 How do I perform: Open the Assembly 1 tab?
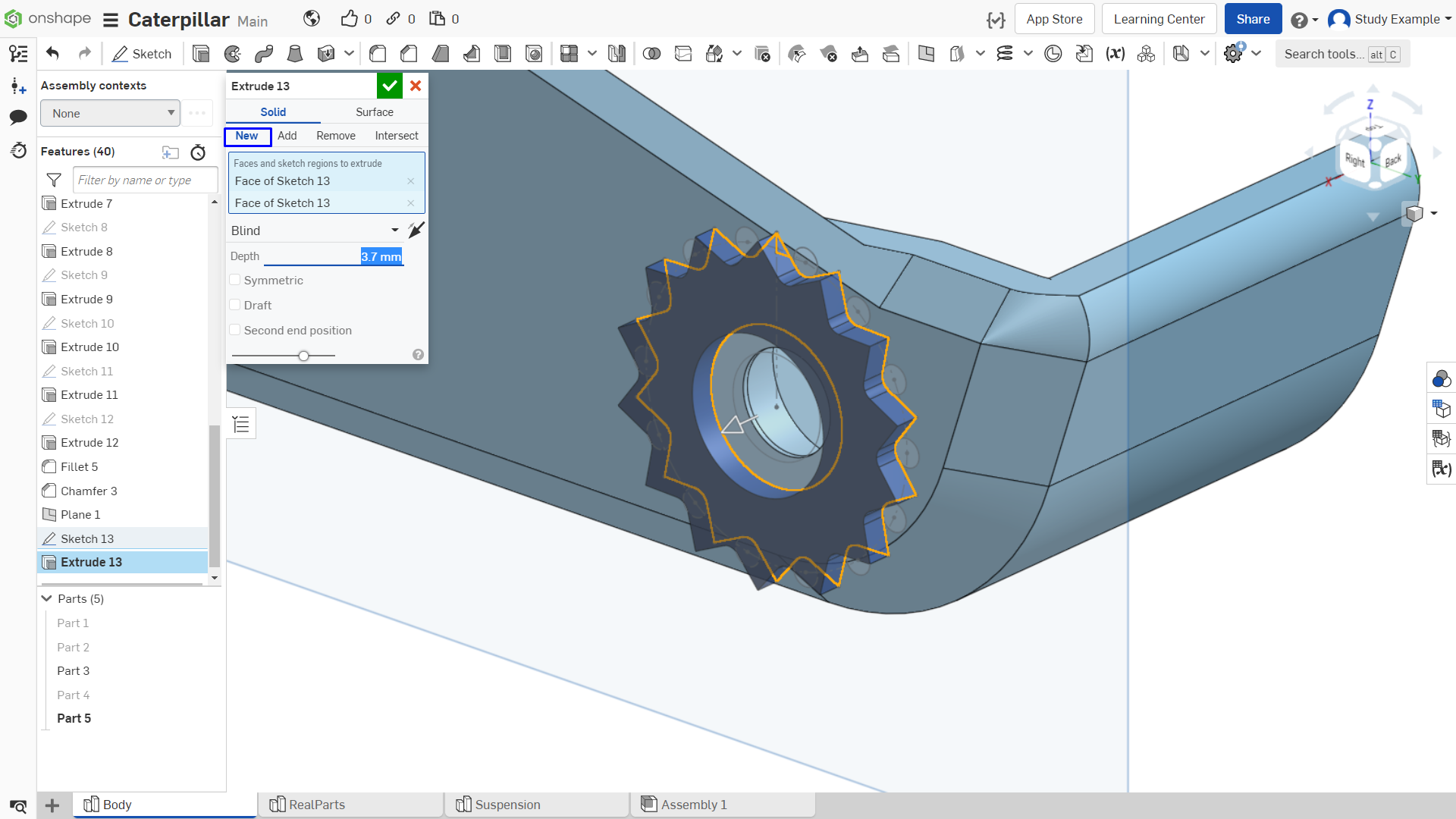723,805
